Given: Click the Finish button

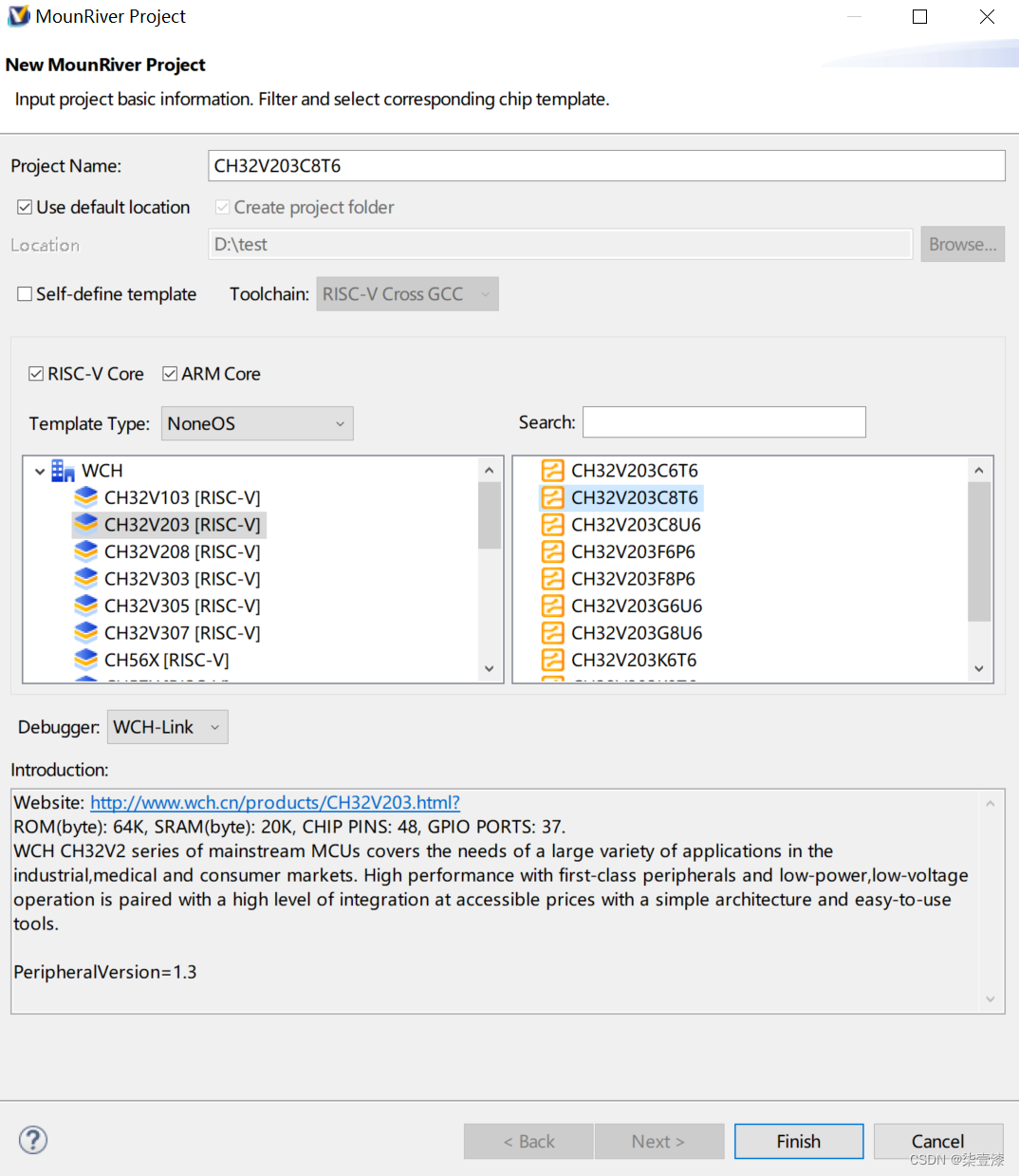Looking at the screenshot, I should (x=798, y=1141).
